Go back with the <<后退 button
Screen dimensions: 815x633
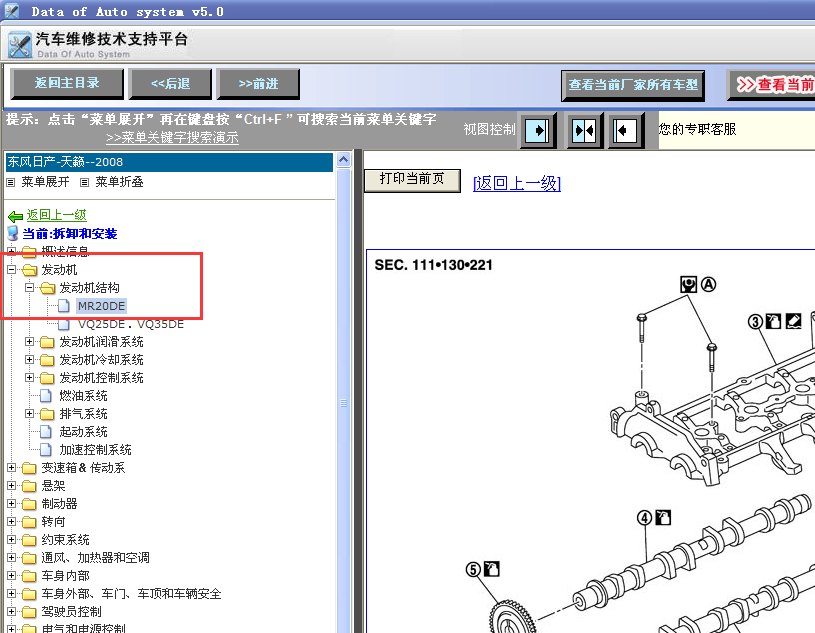point(170,84)
